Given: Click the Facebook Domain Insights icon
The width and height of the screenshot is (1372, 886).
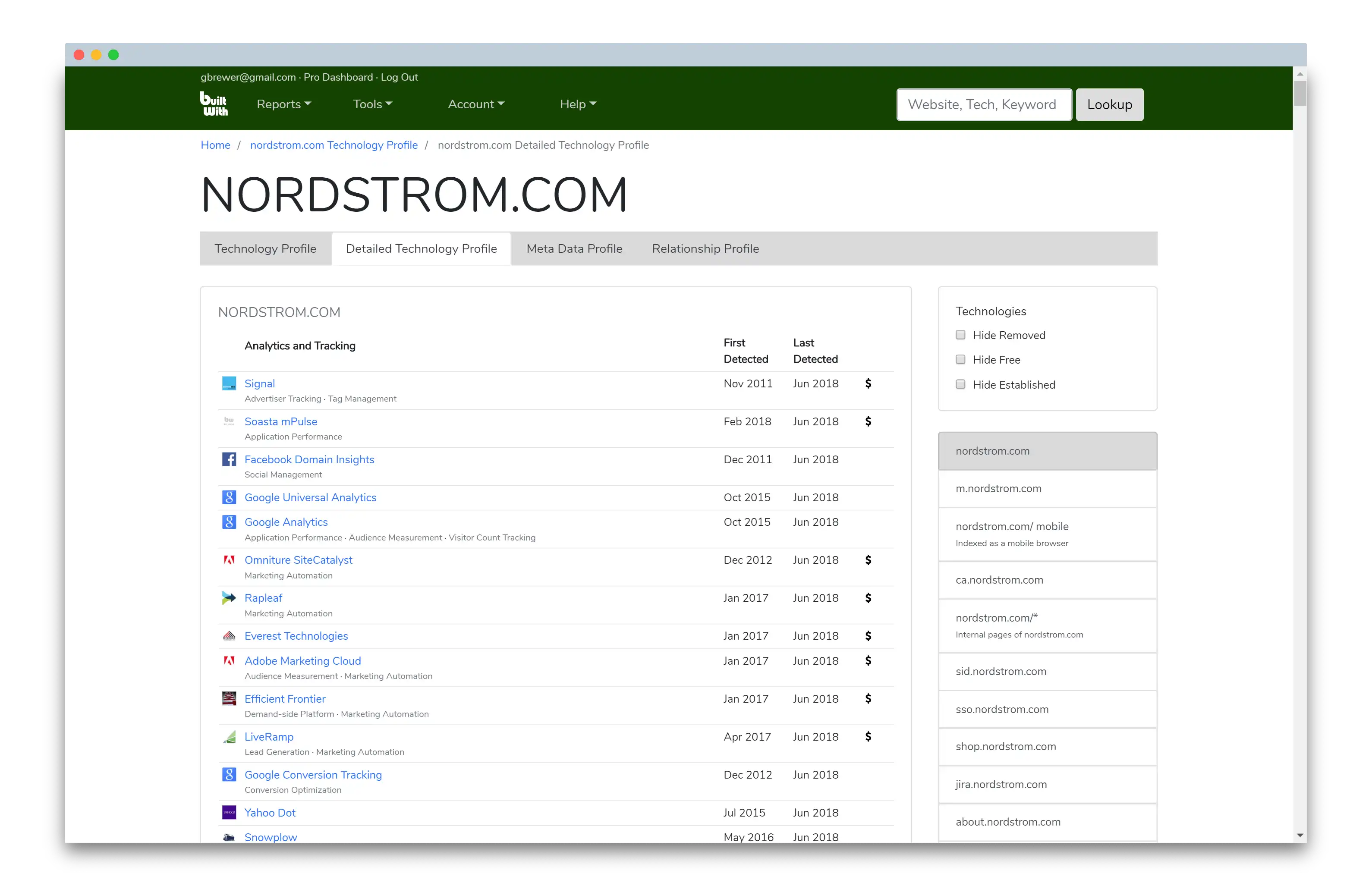Looking at the screenshot, I should 229,459.
